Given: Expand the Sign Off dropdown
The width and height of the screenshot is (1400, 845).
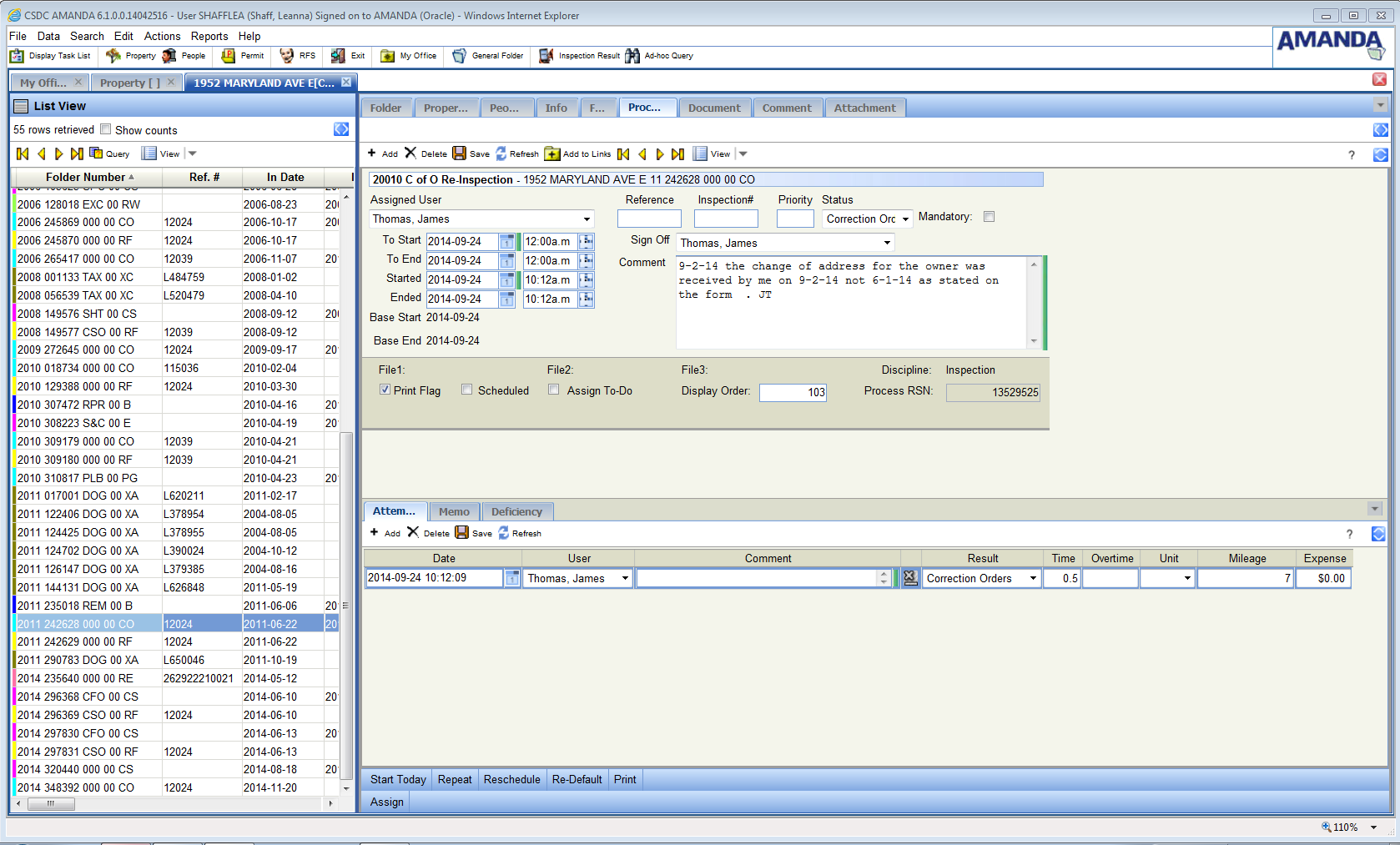Looking at the screenshot, I should pos(887,244).
